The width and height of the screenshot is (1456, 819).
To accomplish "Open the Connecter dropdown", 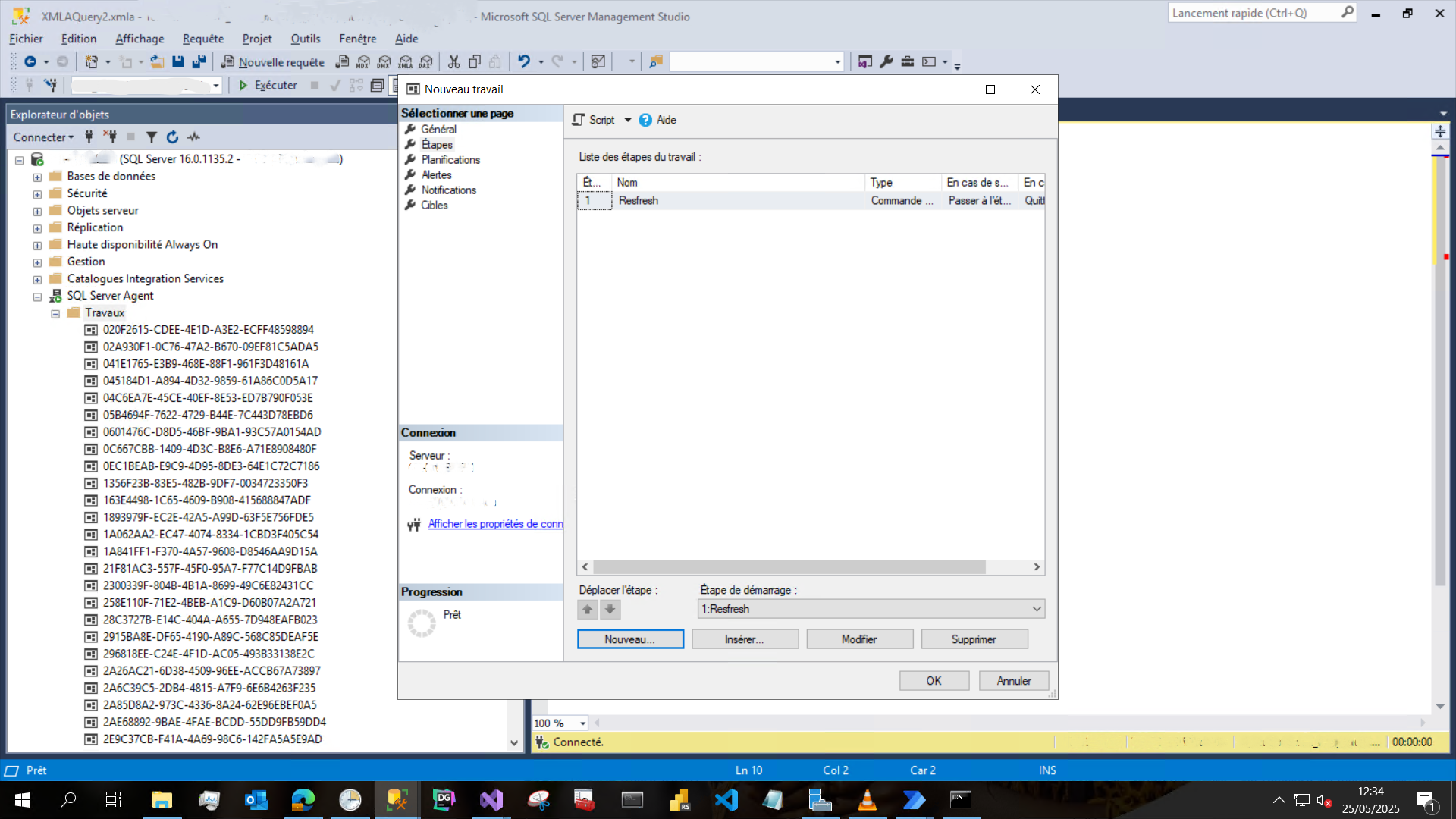I will pyautogui.click(x=43, y=137).
